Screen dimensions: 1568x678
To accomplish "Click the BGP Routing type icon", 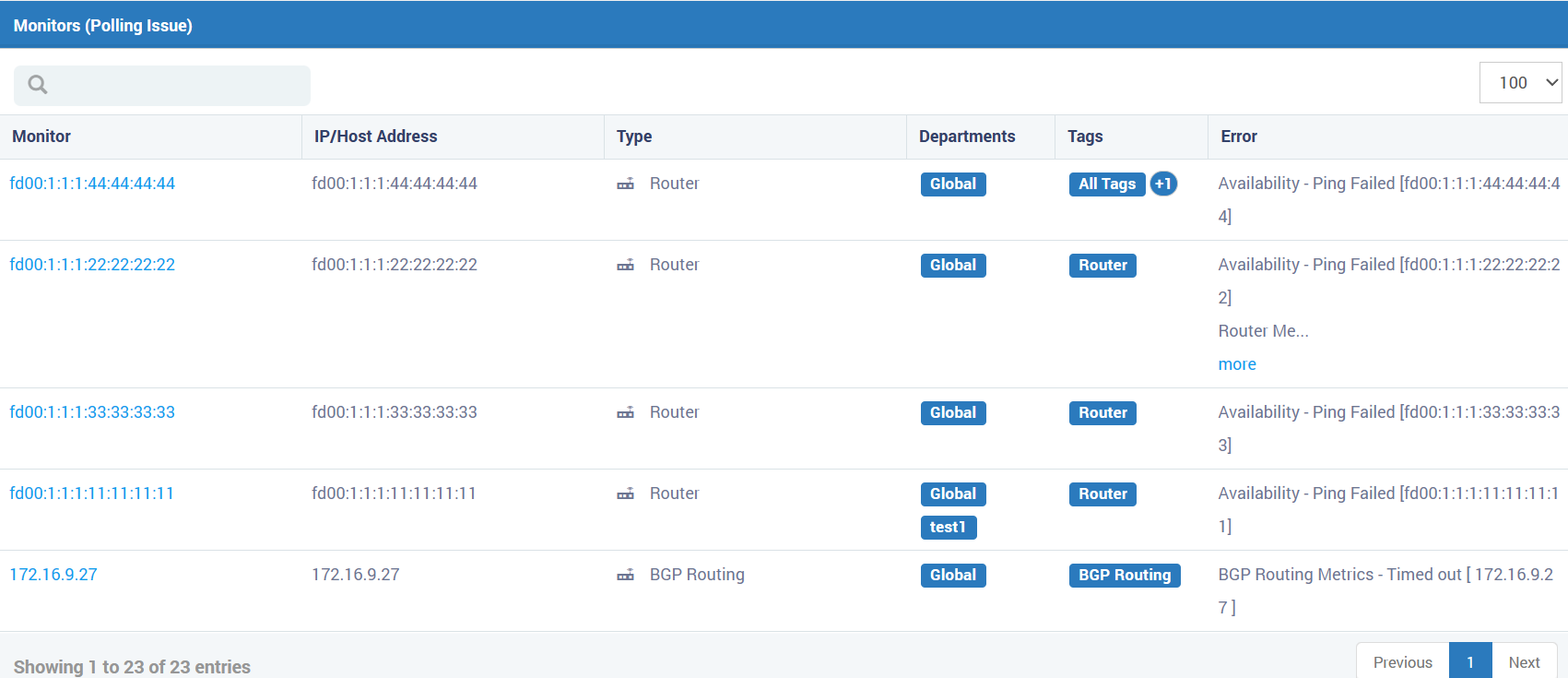I will [x=626, y=576].
